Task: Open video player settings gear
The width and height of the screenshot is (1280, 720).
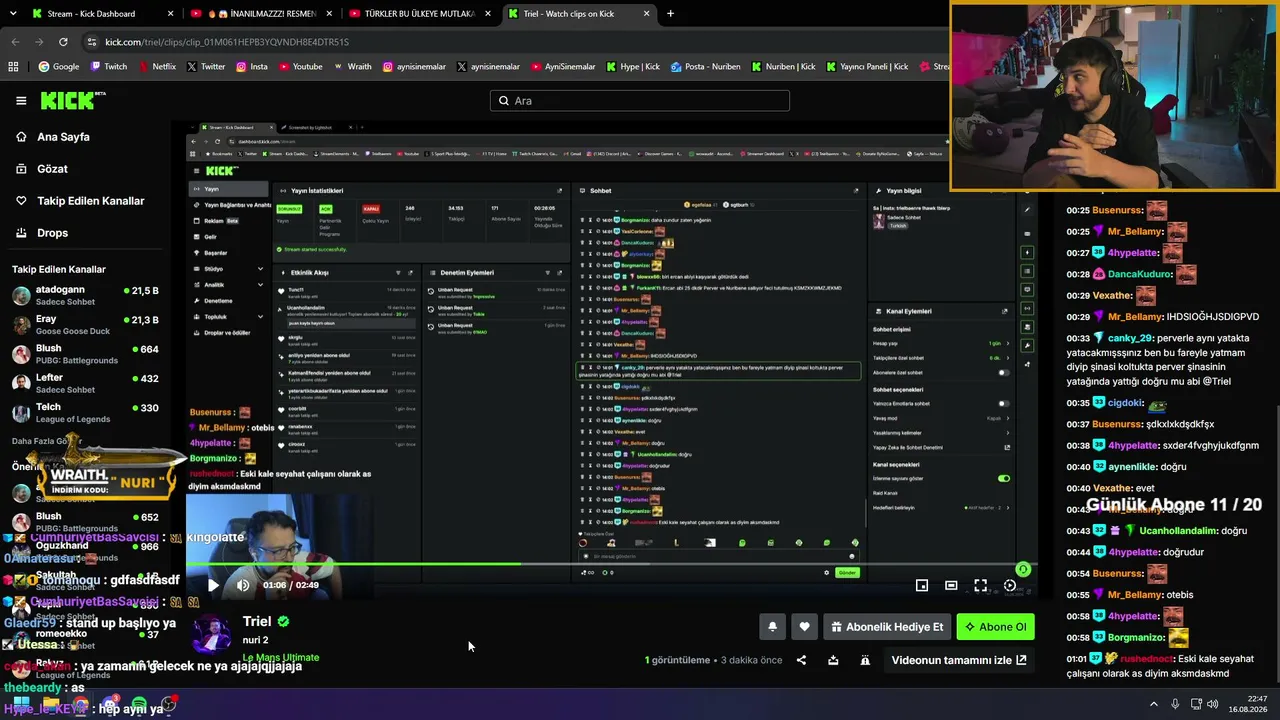Action: point(1010,585)
